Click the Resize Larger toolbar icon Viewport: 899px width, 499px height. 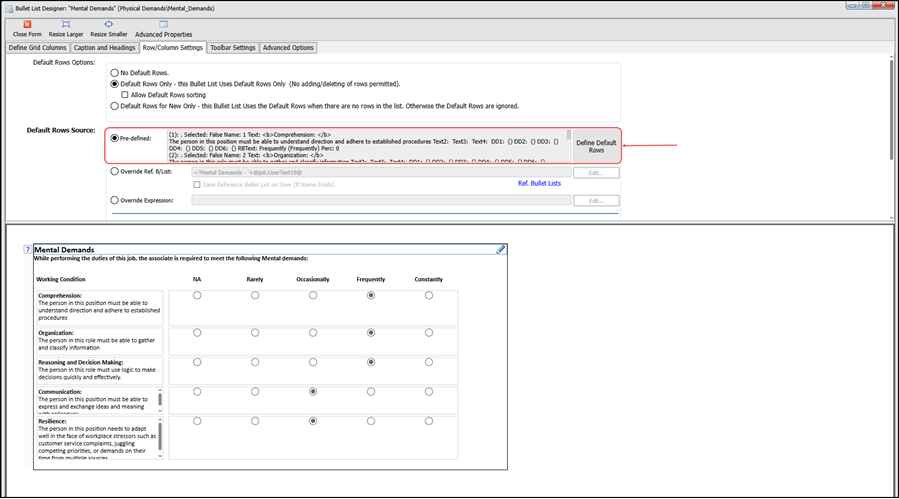66,24
